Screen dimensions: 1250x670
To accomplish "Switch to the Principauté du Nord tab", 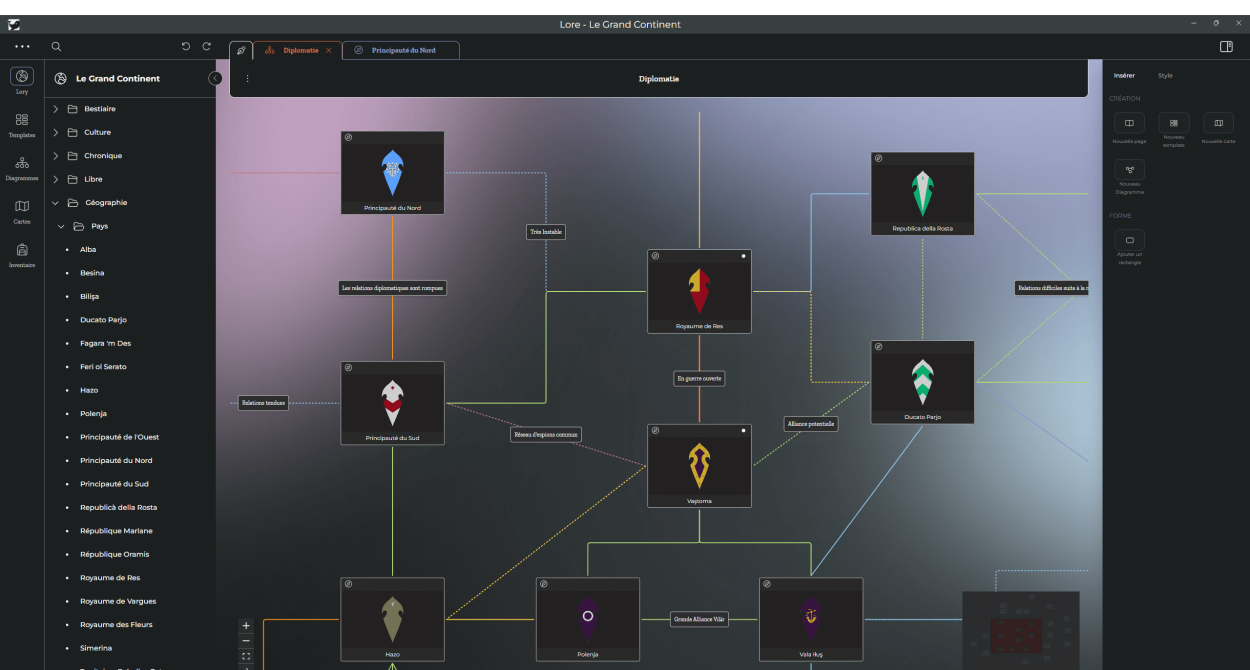I will [402, 50].
